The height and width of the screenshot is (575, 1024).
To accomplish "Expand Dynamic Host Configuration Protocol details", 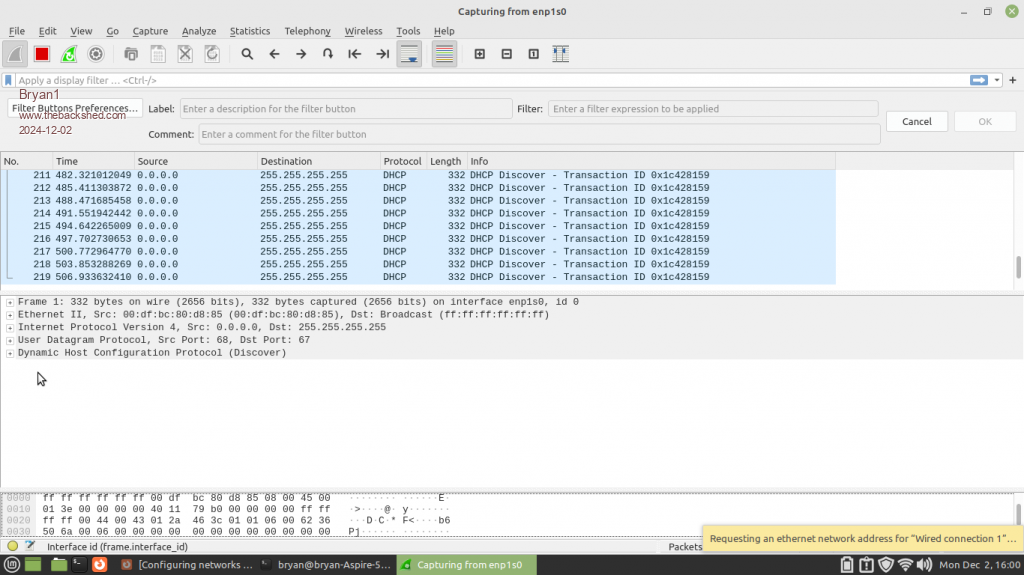I will tap(10, 353).
